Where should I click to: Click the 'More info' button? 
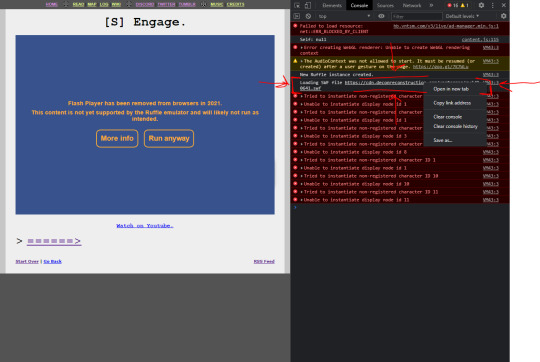(117, 138)
